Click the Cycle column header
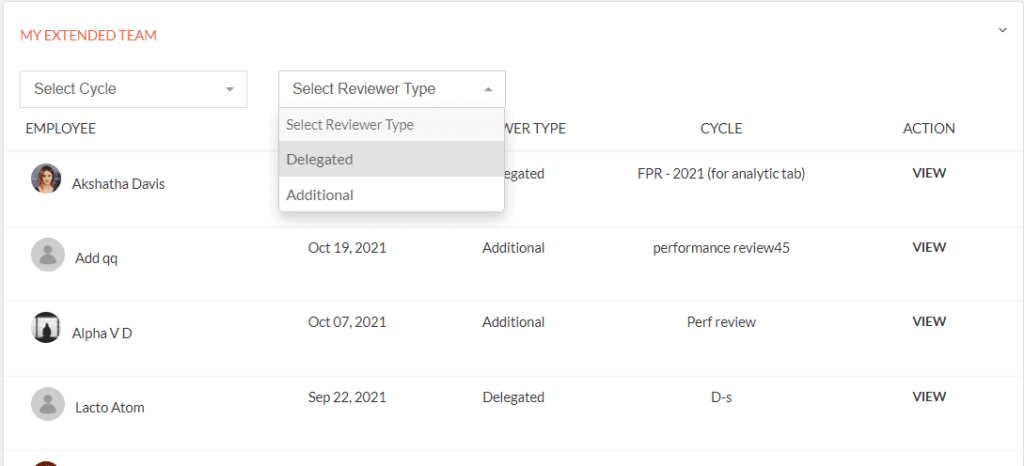The height and width of the screenshot is (466, 1024). (721, 129)
